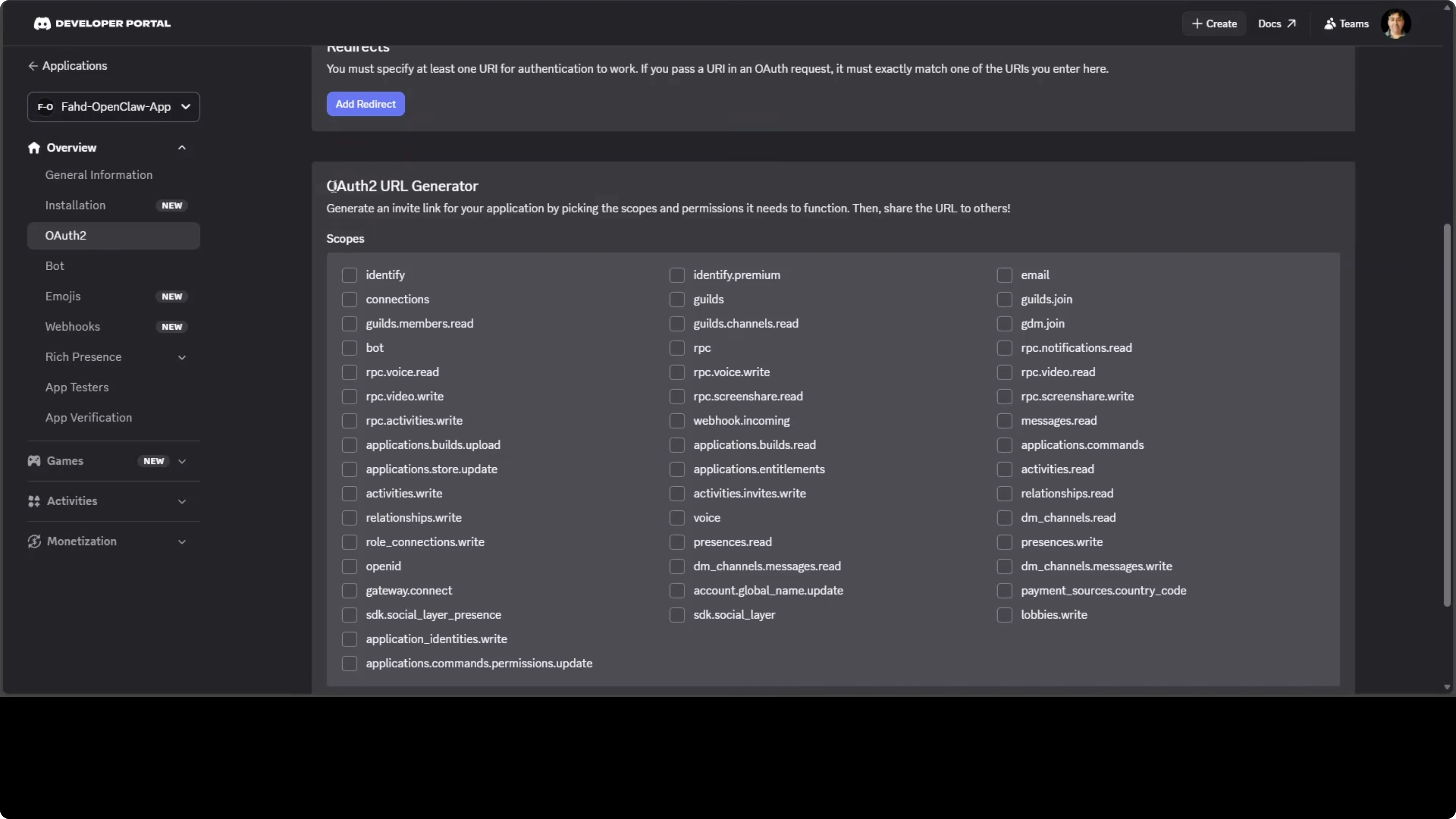Screen dimensions: 1456x819
Task: Click the Overview home icon
Action: [34, 148]
